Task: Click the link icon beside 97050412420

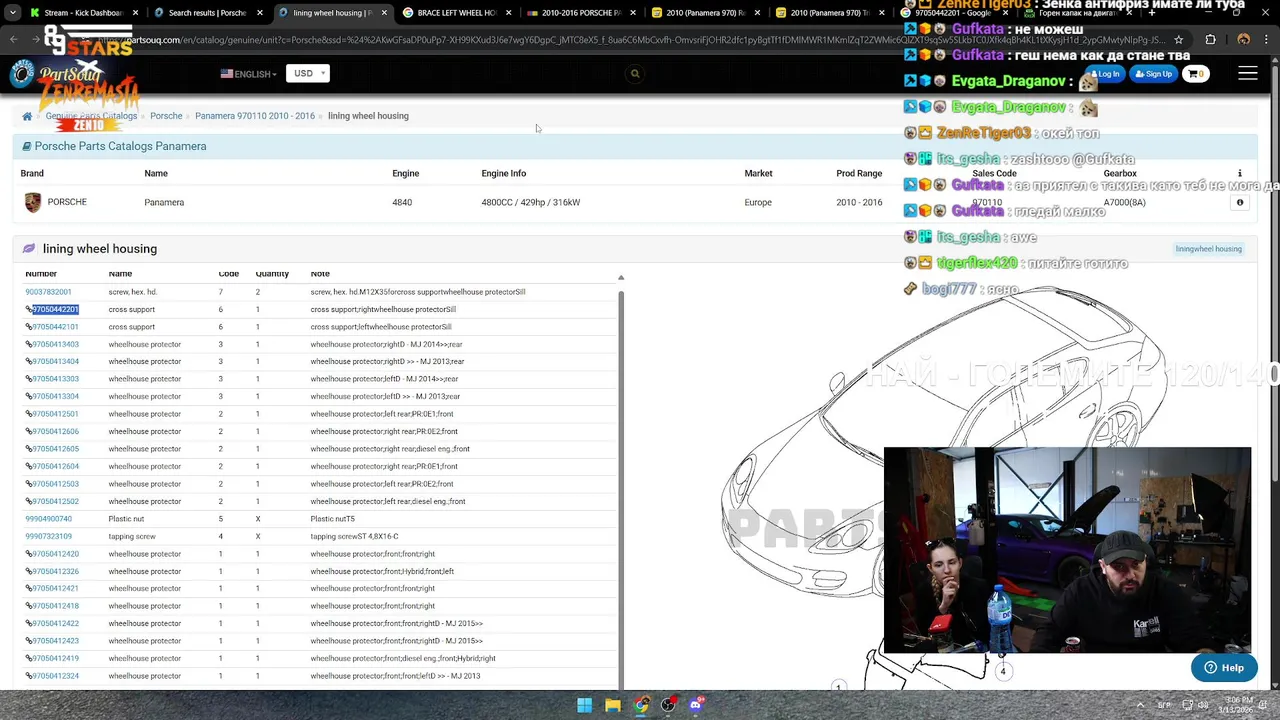Action: coord(29,554)
